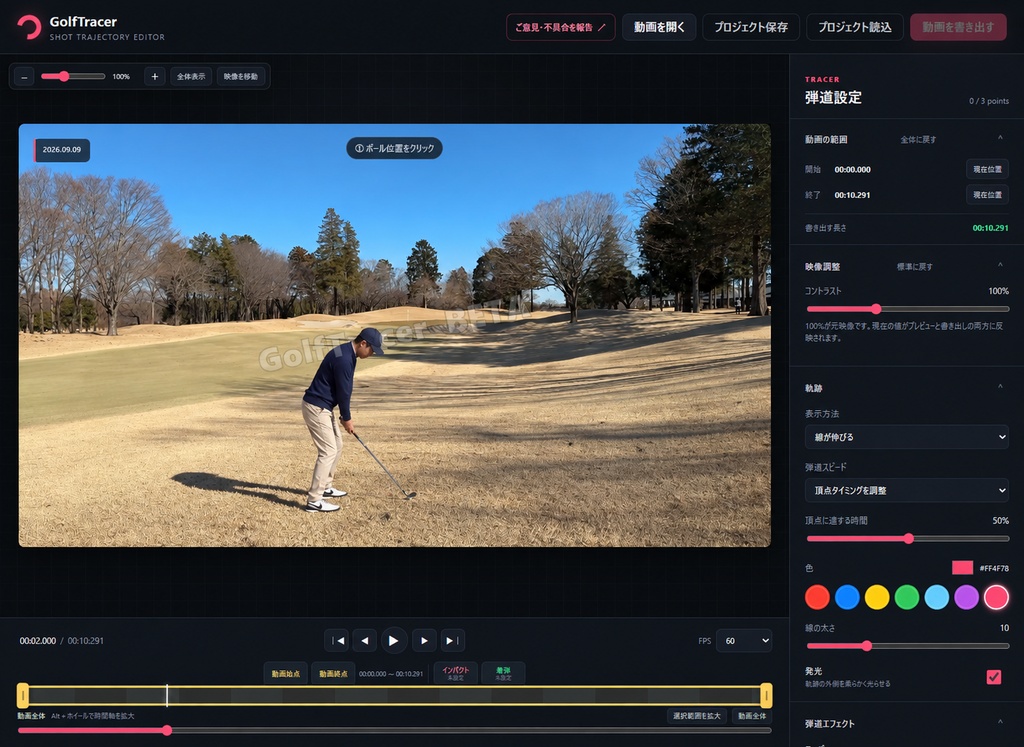Click the GolfTracer logo icon
Image resolution: width=1024 pixels, height=747 pixels.
click(29, 27)
